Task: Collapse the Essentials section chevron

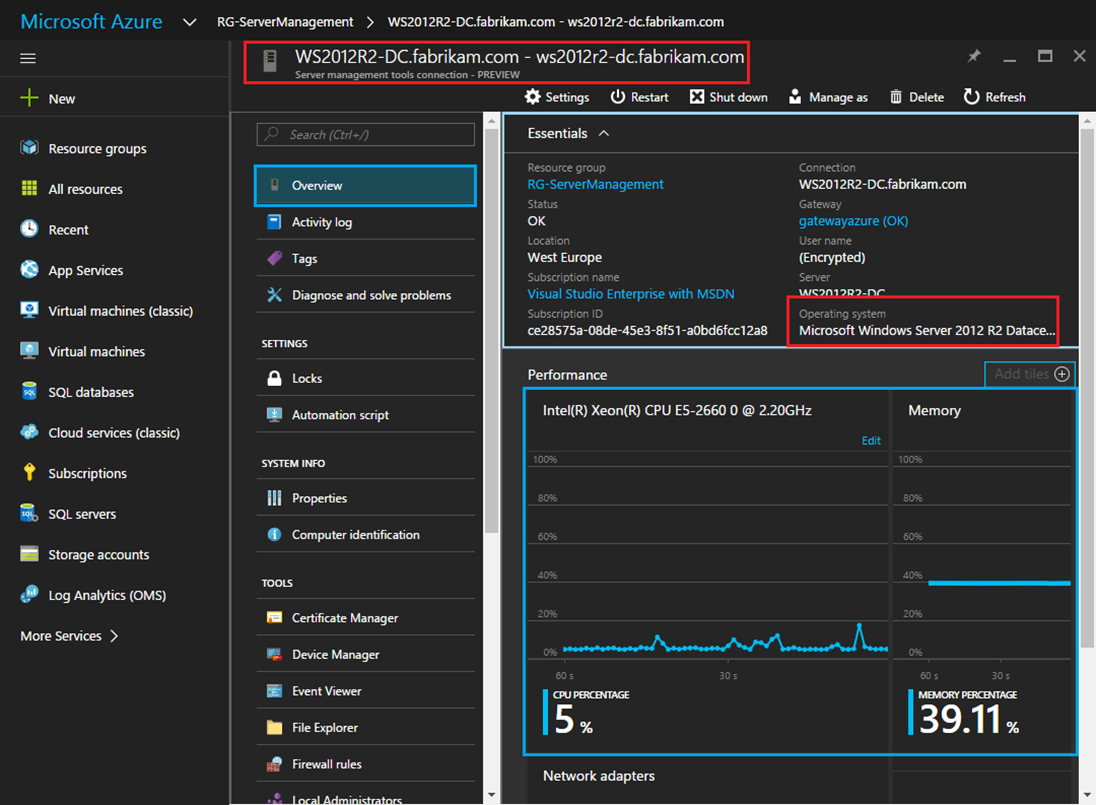Action: click(x=604, y=133)
